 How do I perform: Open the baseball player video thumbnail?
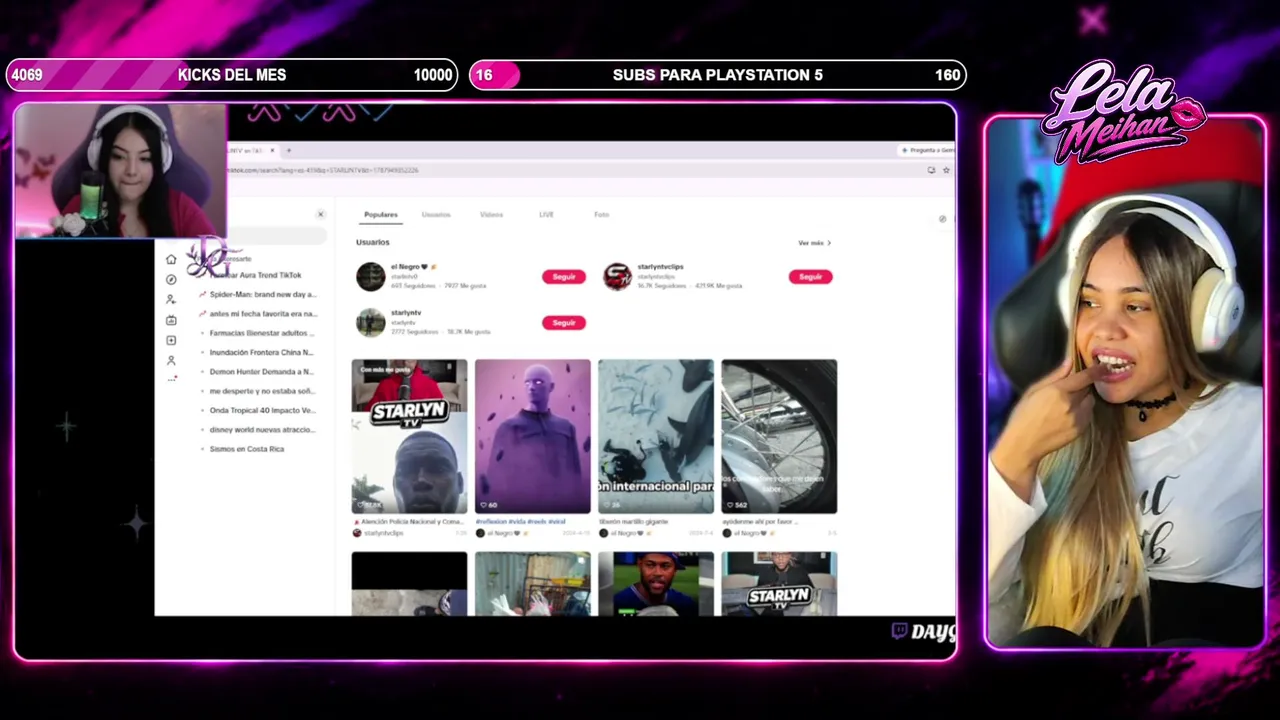656,584
